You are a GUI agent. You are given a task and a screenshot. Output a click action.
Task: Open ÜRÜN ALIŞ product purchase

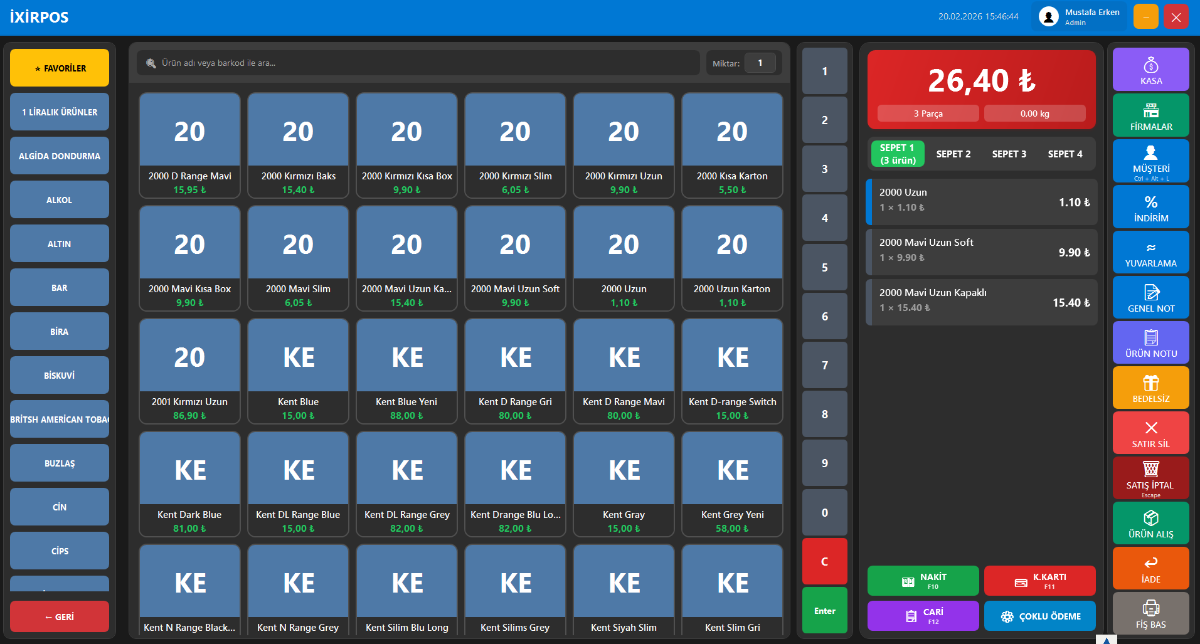[x=1150, y=523]
